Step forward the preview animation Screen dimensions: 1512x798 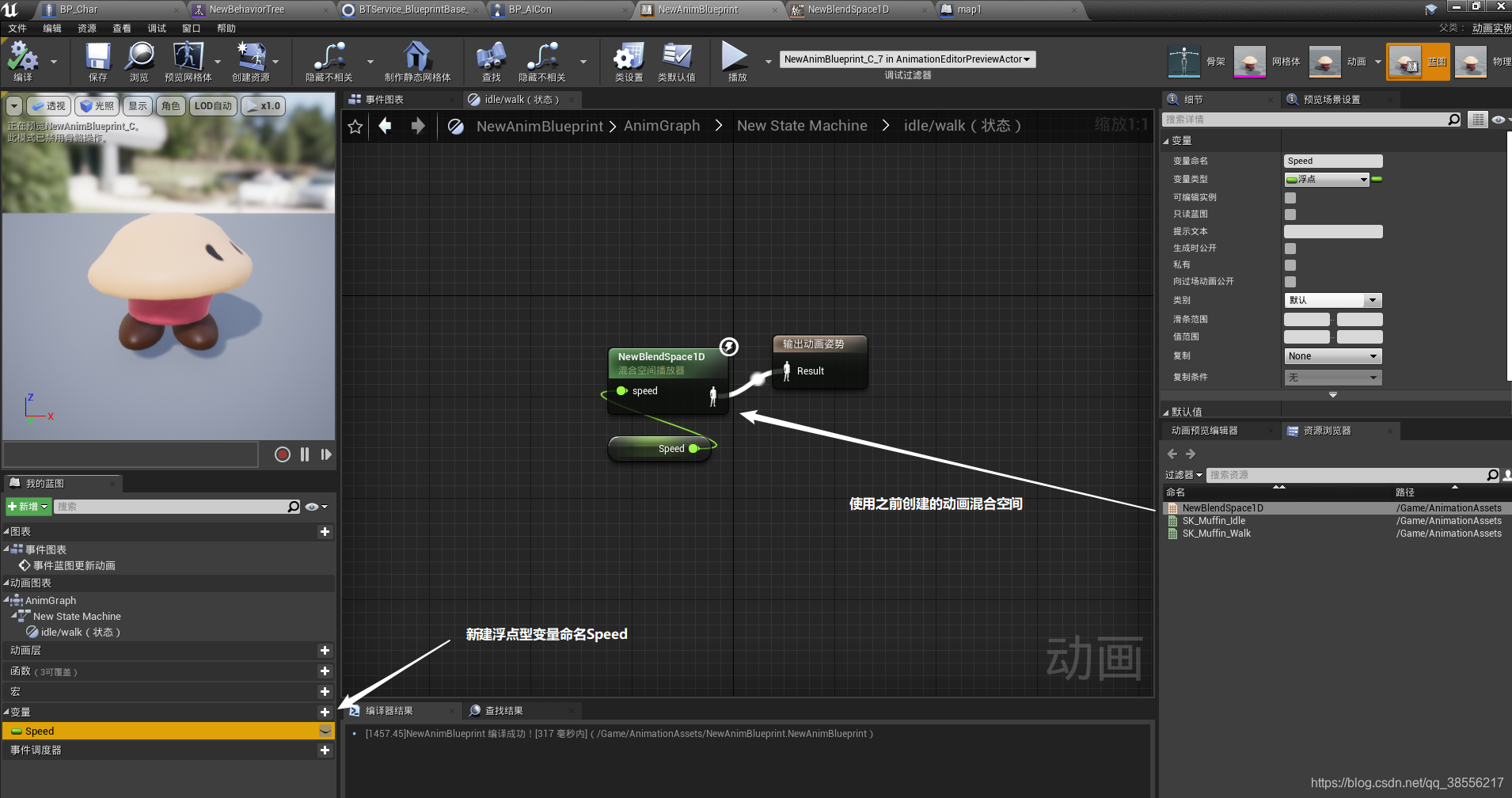click(326, 454)
